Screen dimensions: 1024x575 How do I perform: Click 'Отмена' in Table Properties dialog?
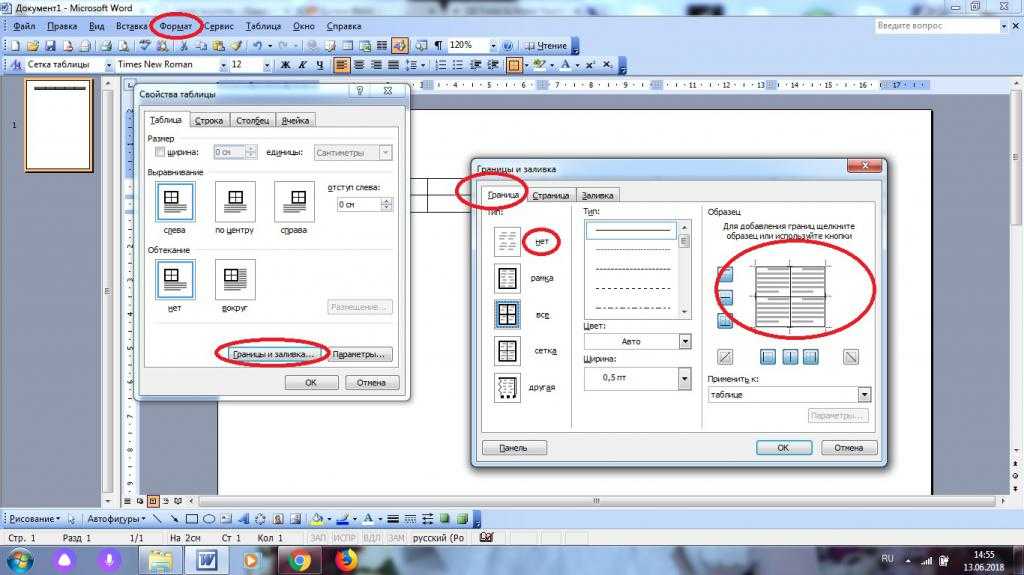pyautogui.click(x=371, y=383)
